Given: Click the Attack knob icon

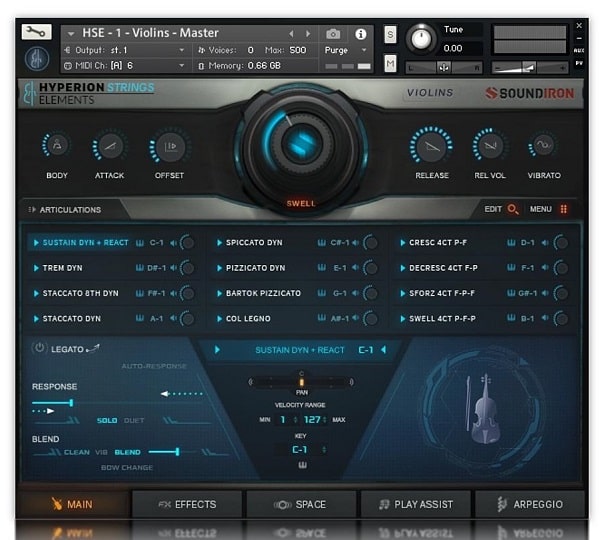Looking at the screenshot, I should tap(110, 146).
